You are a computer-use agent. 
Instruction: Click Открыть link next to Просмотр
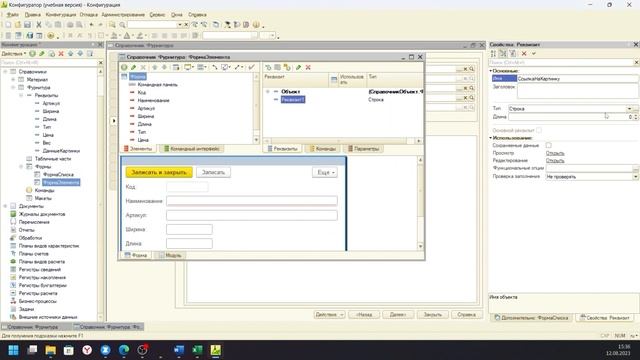(555, 153)
